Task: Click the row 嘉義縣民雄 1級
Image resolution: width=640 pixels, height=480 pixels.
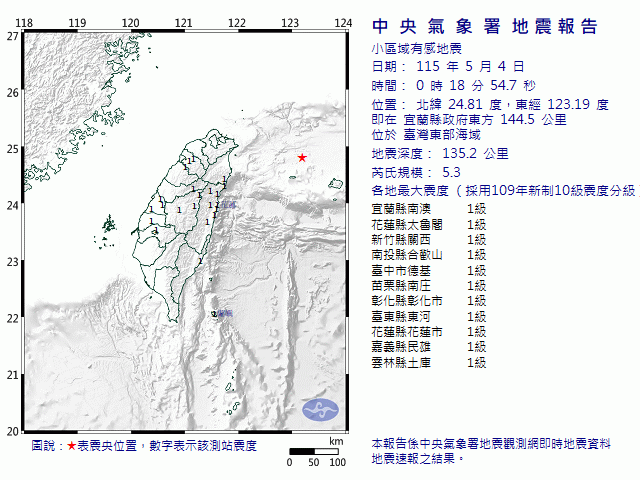Action: pos(429,347)
